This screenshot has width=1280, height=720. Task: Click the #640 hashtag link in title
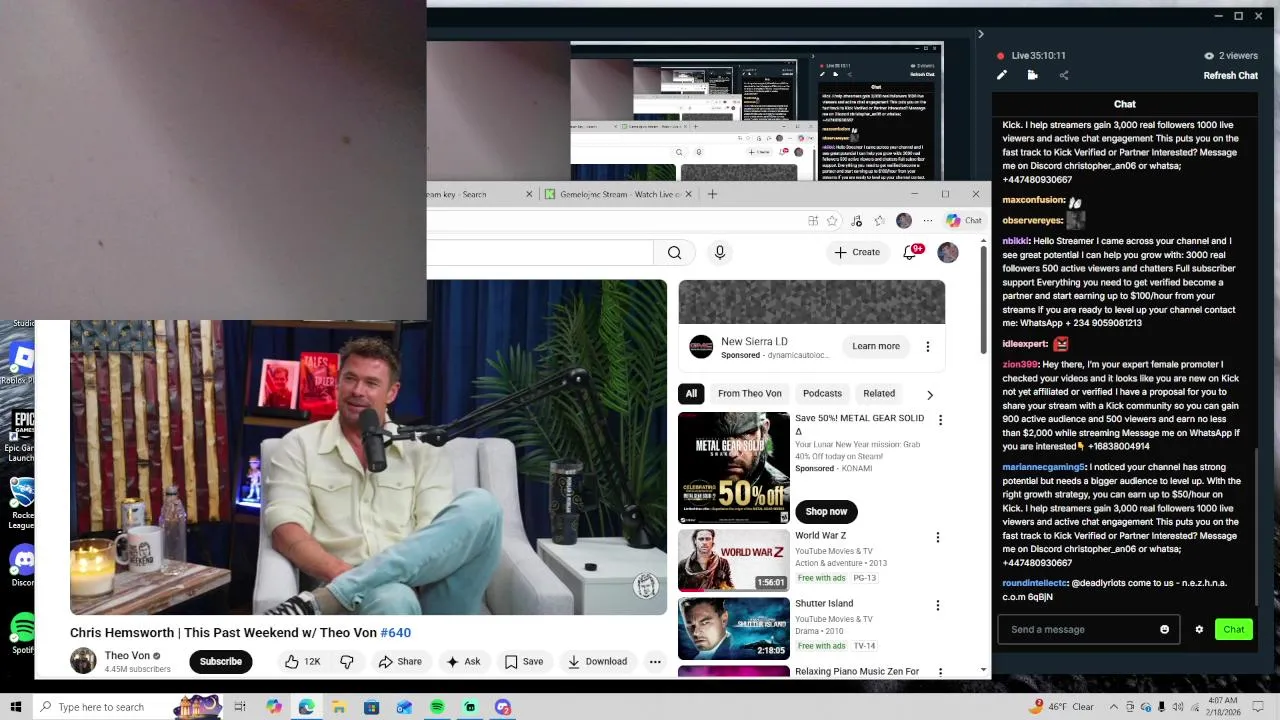[x=395, y=633]
